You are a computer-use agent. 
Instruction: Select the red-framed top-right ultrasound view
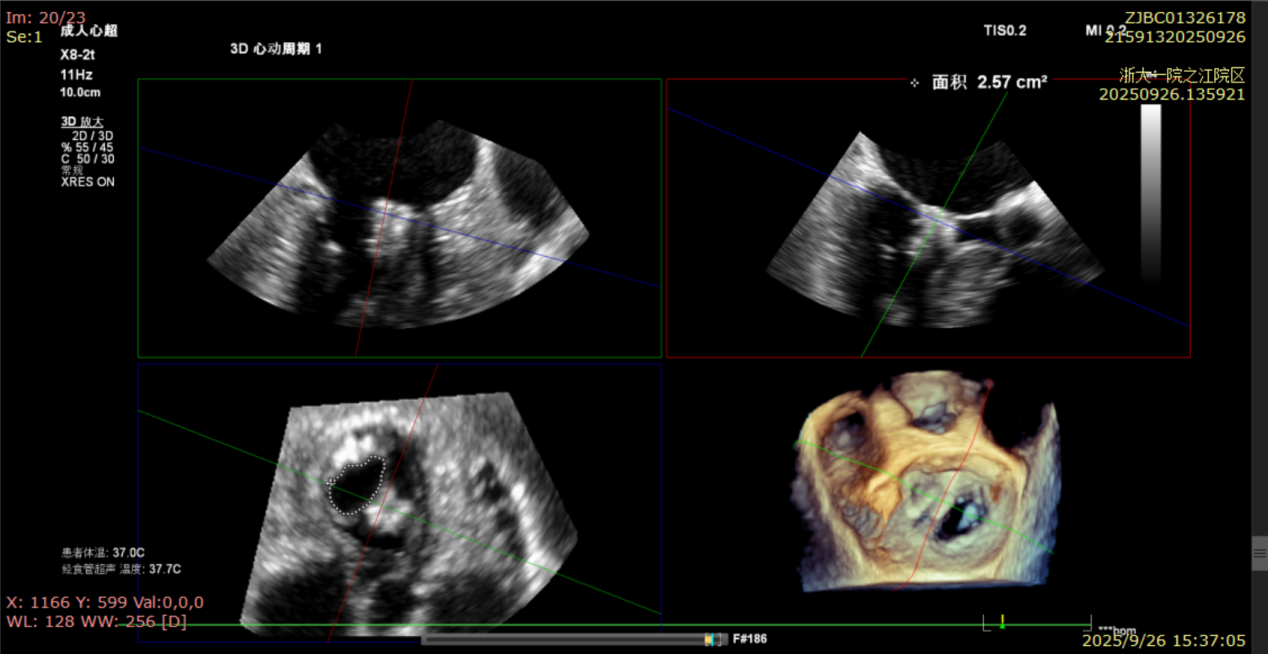click(928, 218)
